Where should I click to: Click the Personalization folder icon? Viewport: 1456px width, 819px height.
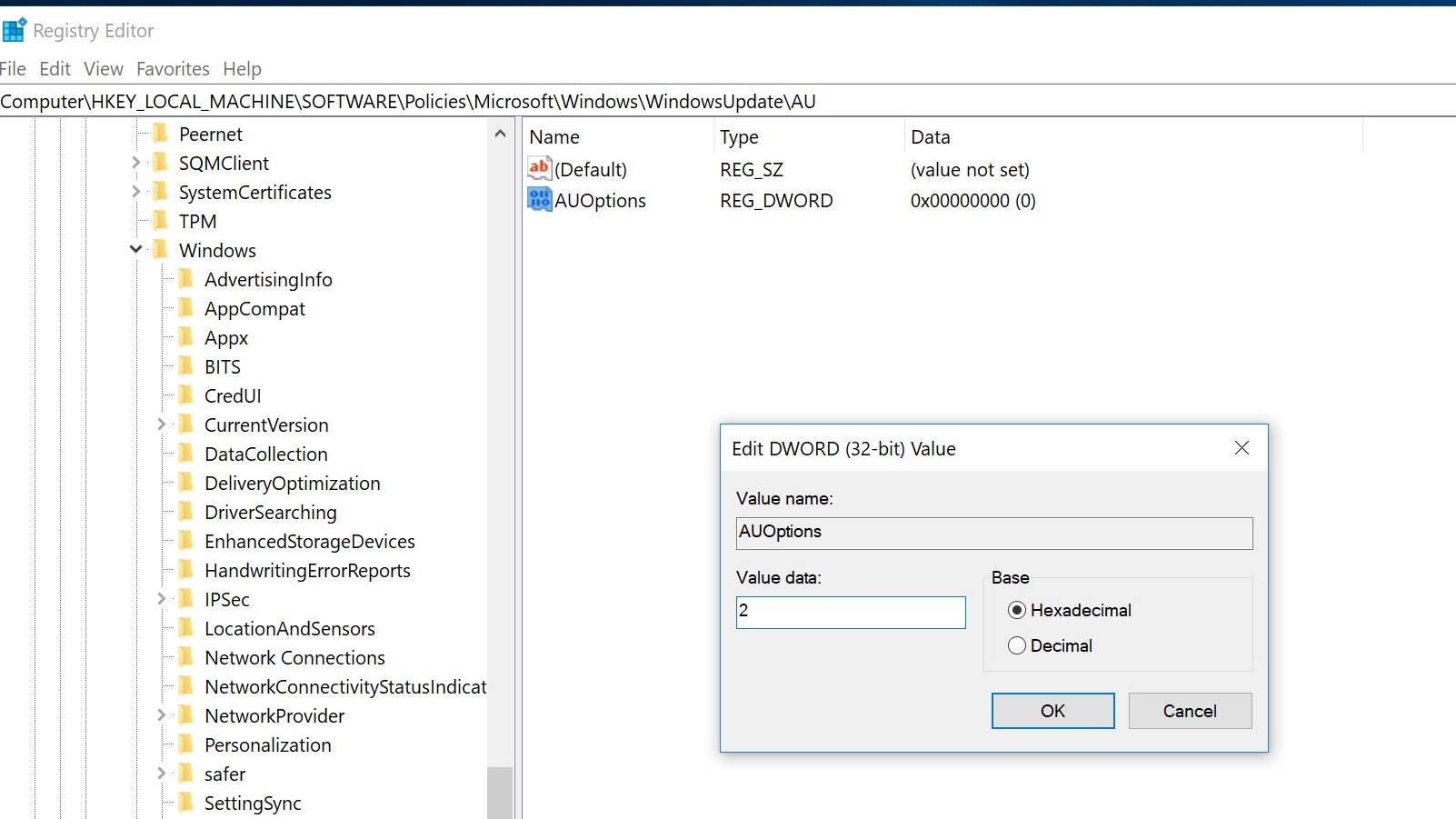pyautogui.click(x=186, y=744)
